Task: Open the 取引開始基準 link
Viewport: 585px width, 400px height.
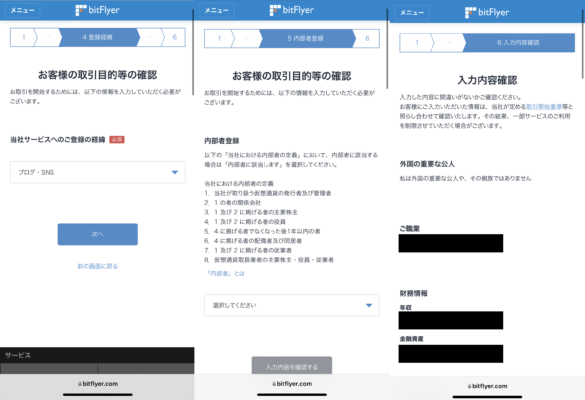Action: click(544, 107)
